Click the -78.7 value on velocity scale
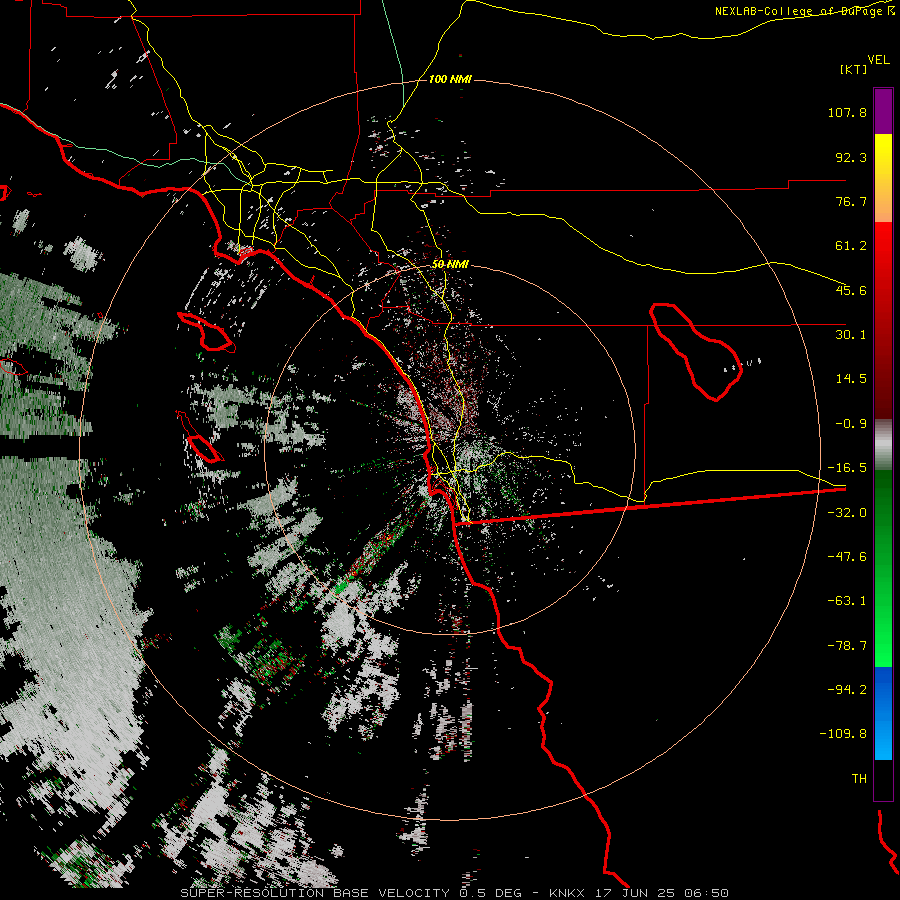The height and width of the screenshot is (900, 900). 847,646
